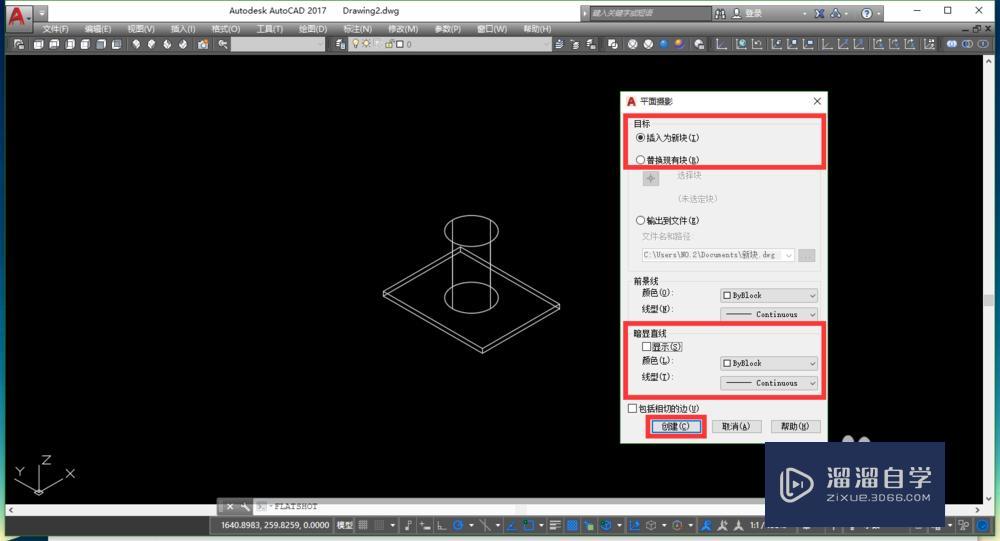Set NE Isometric view
The image size is (1000, 541).
click(167, 45)
